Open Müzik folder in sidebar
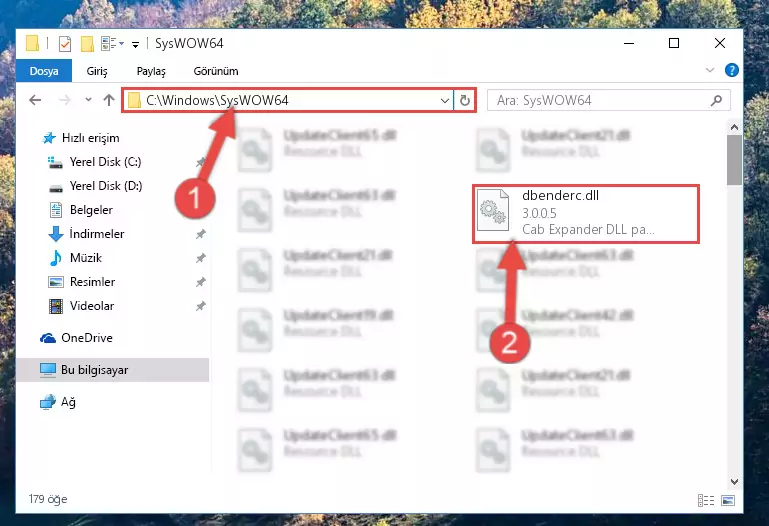This screenshot has height=526, width=769. pos(86,258)
